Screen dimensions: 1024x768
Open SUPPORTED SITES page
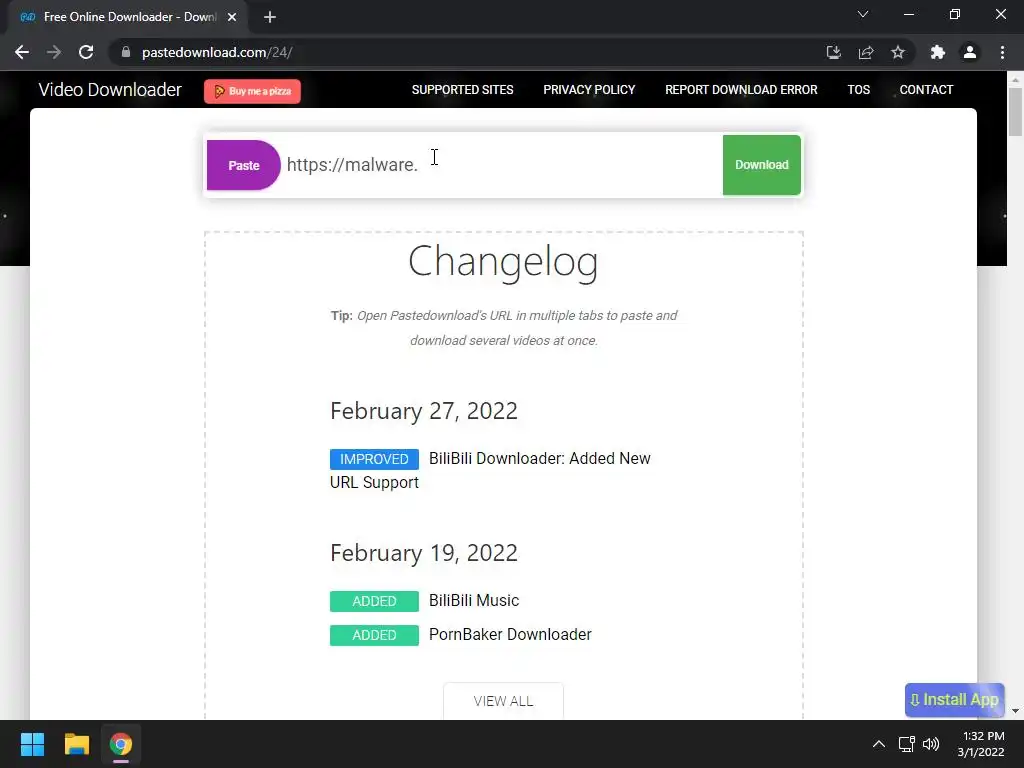pyautogui.click(x=462, y=89)
